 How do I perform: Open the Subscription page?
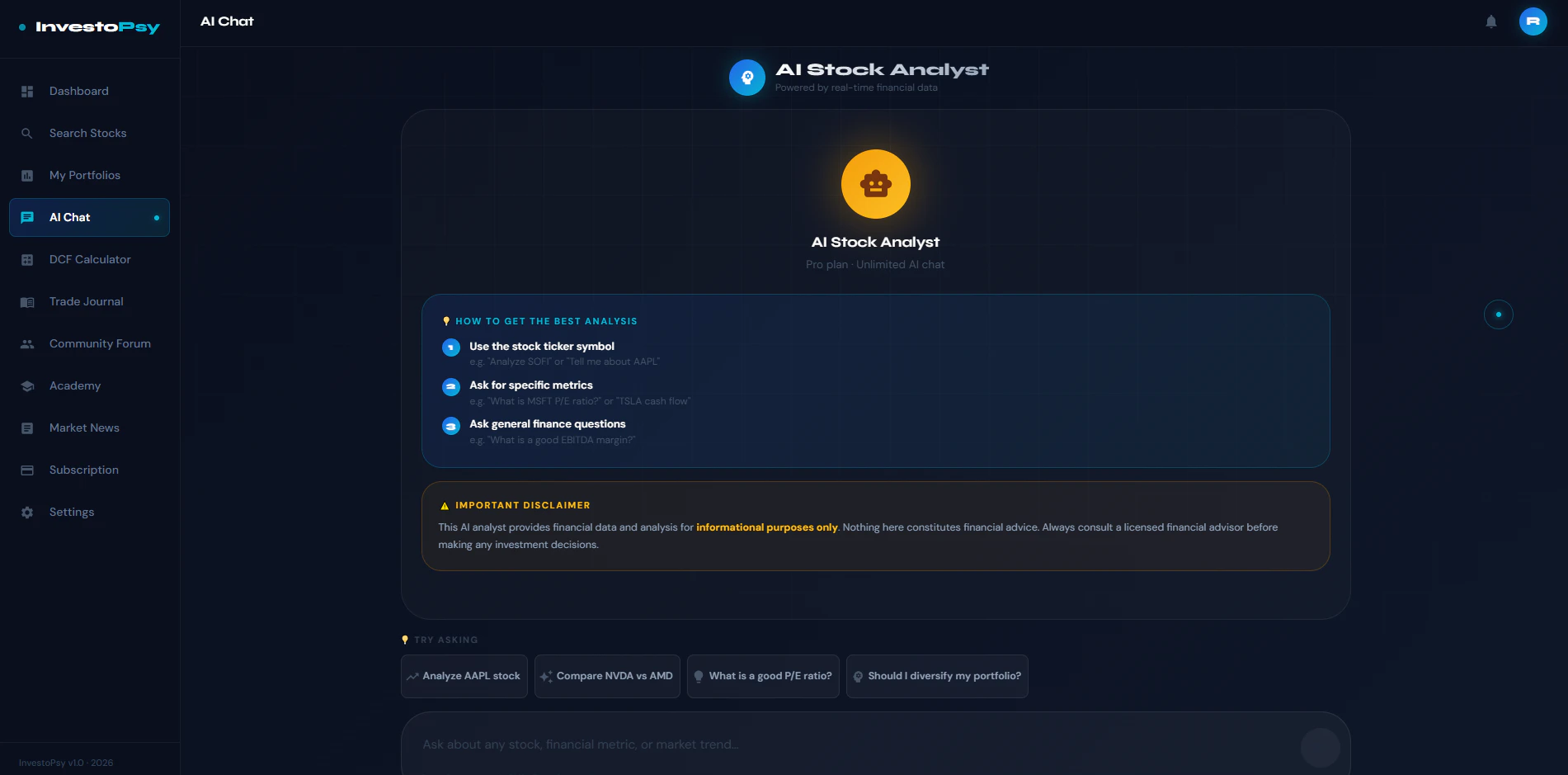(x=89, y=470)
